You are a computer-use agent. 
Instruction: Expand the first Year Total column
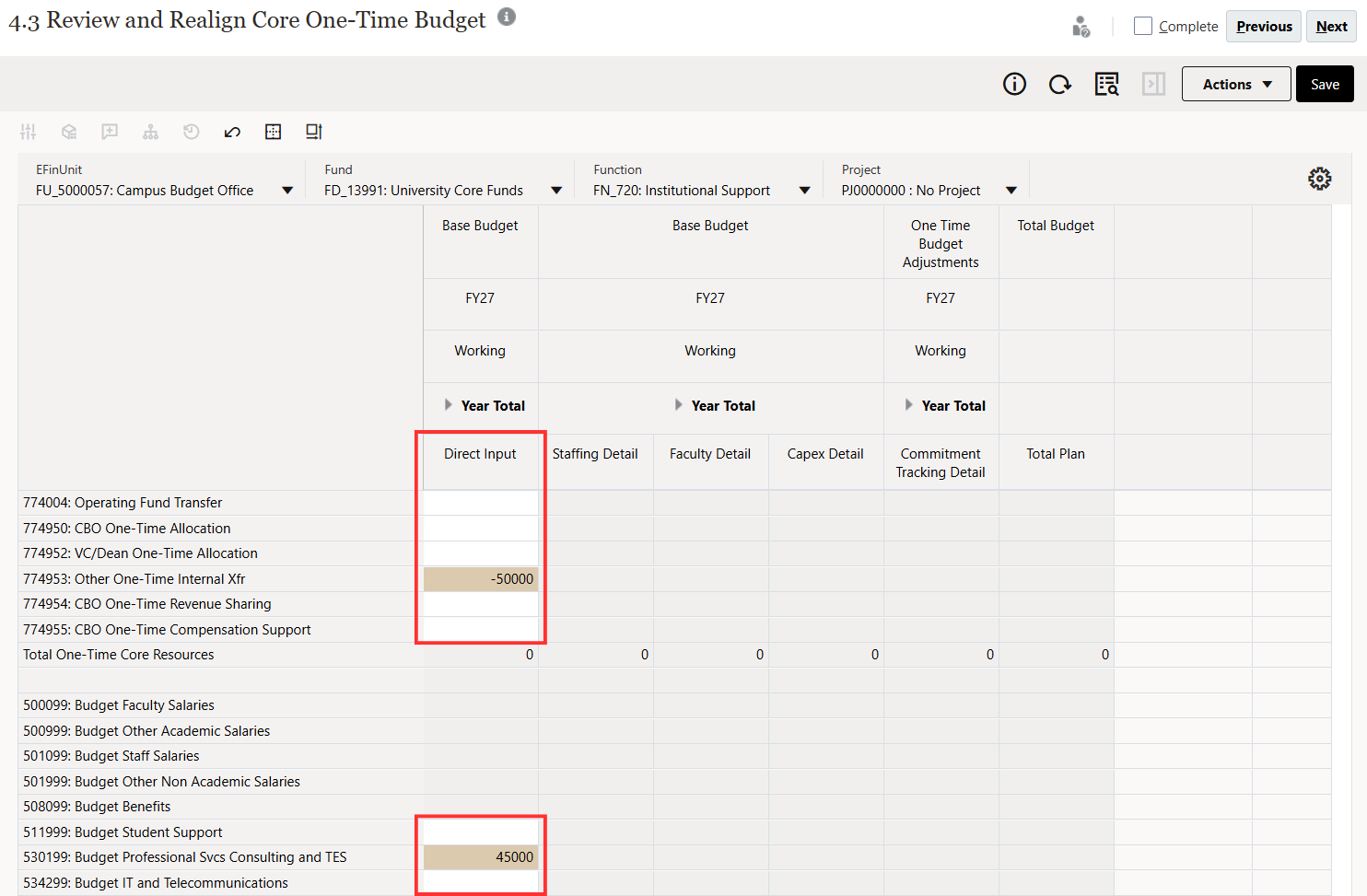(450, 405)
